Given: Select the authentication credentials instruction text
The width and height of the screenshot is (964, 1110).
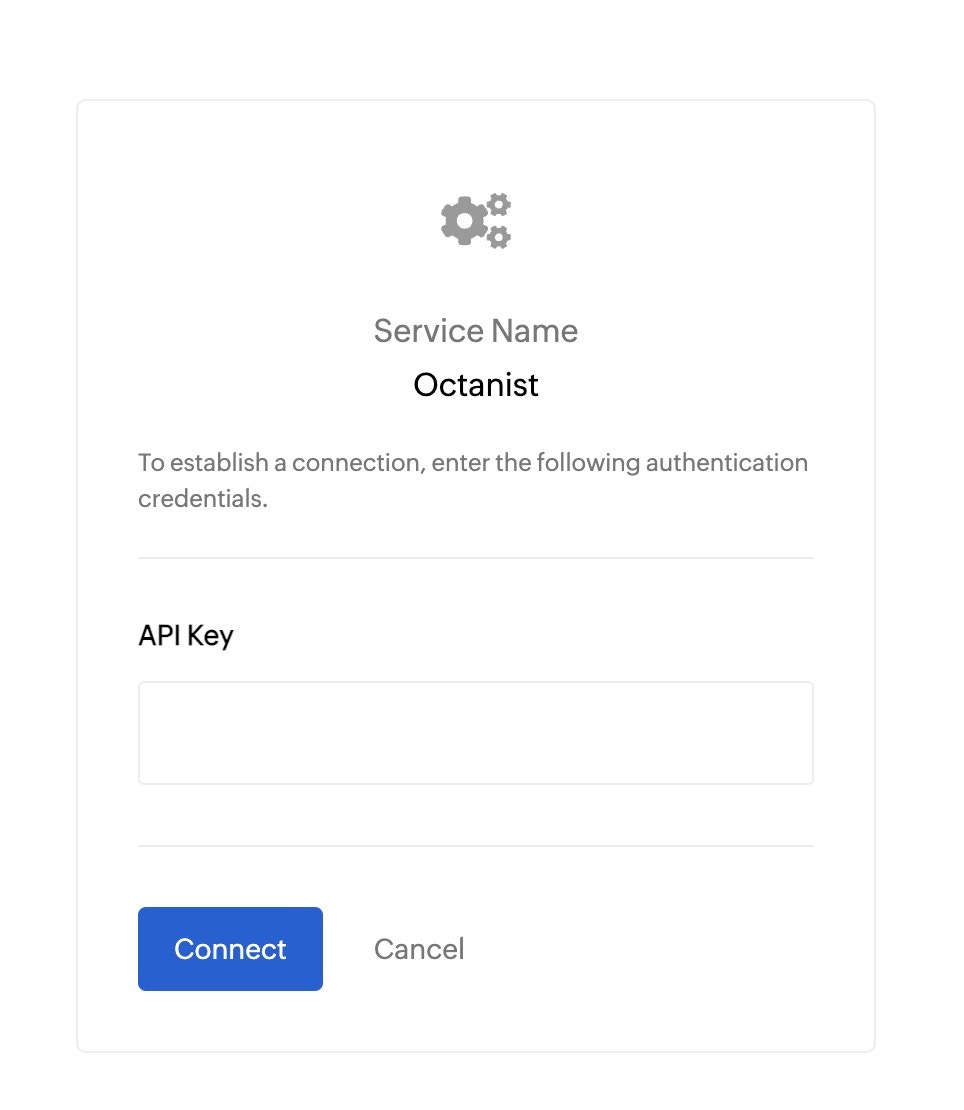Looking at the screenshot, I should click(x=472, y=480).
